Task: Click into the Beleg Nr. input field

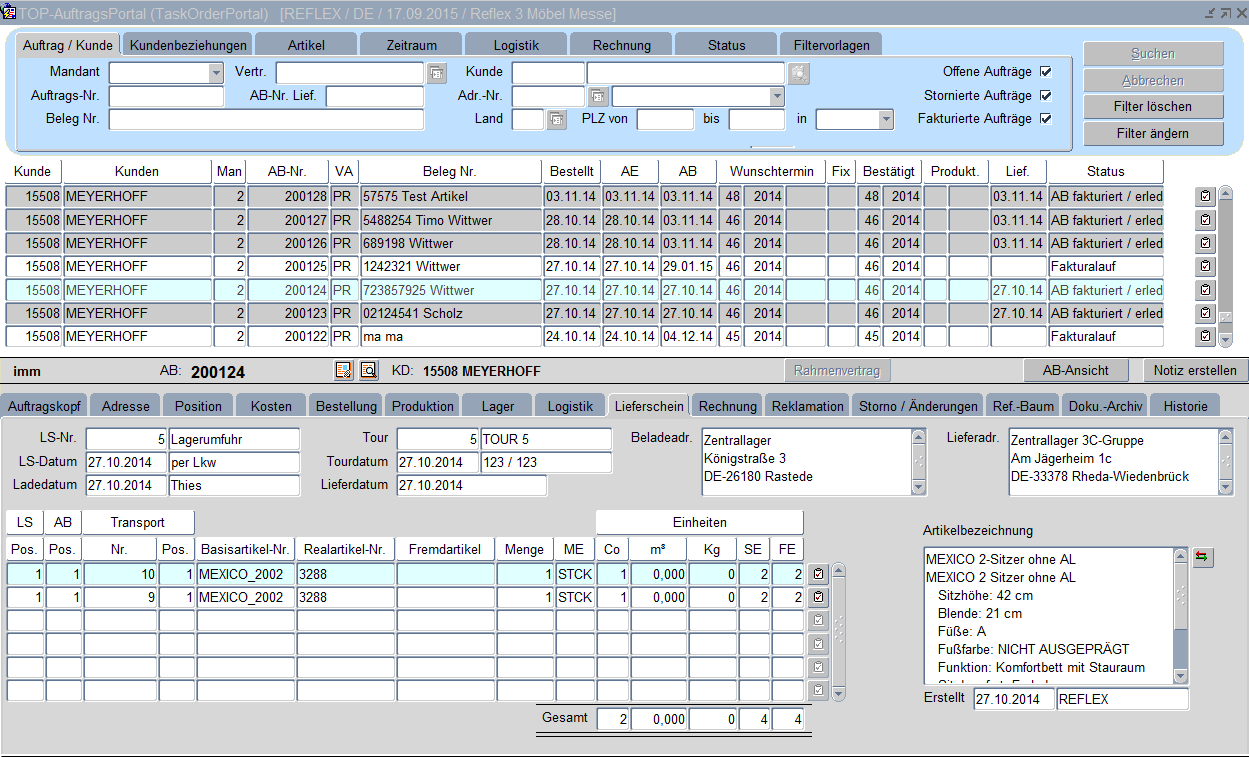Action: 266,120
